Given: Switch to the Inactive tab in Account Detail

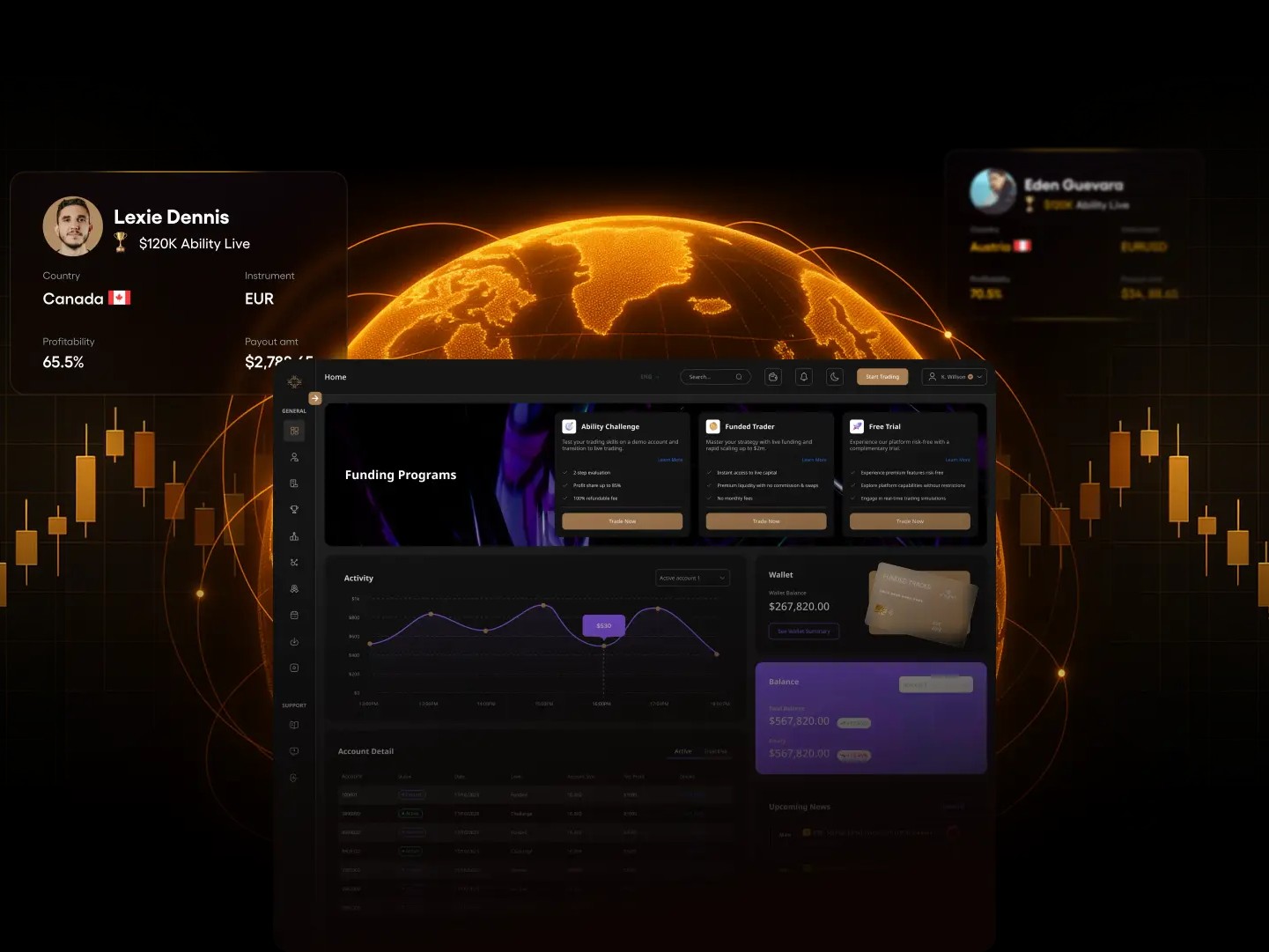Looking at the screenshot, I should 715,751.
